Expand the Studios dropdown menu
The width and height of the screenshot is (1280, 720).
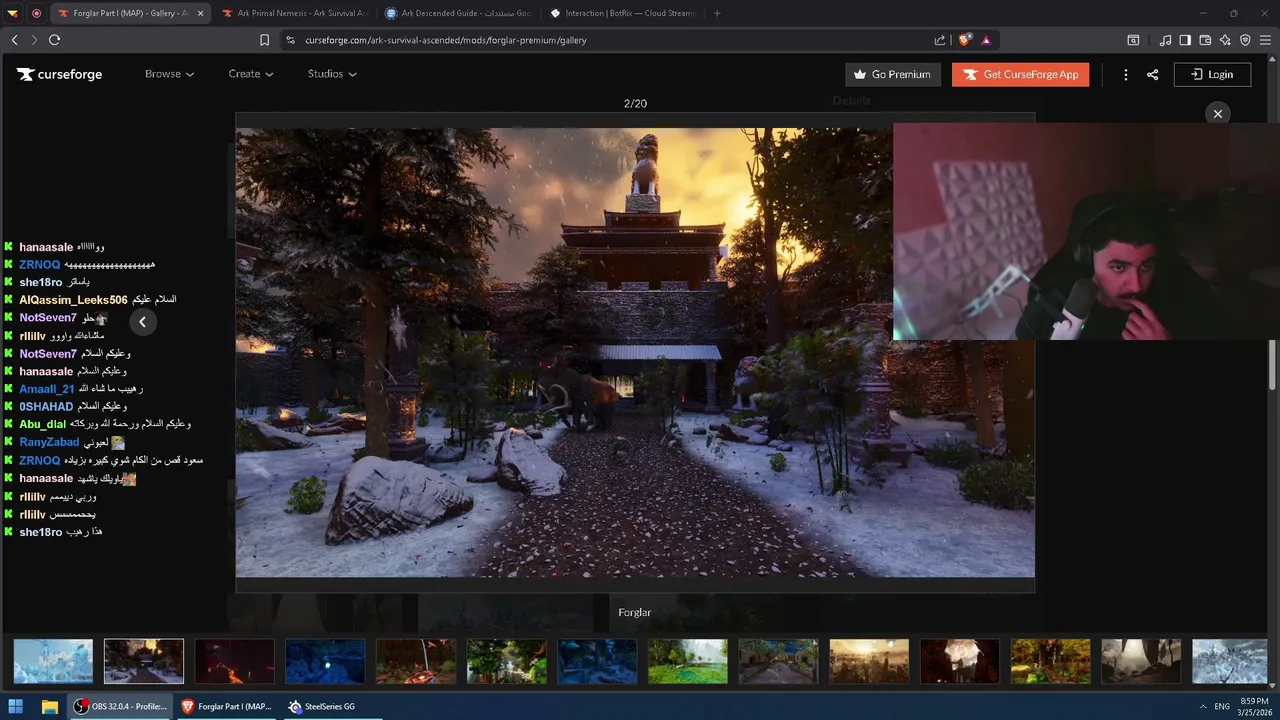pos(332,74)
